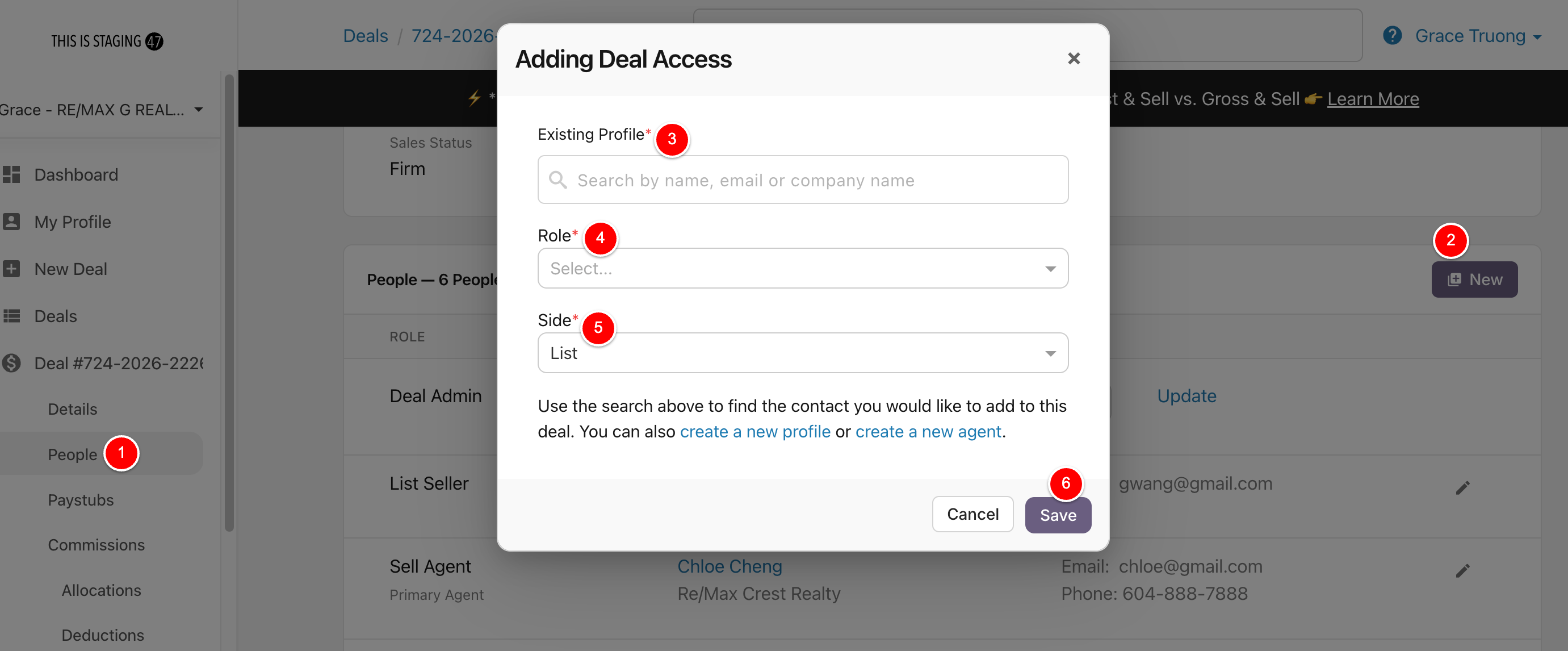
Task: Click the pencil edit icon for Sell Agent
Action: tap(1462, 570)
